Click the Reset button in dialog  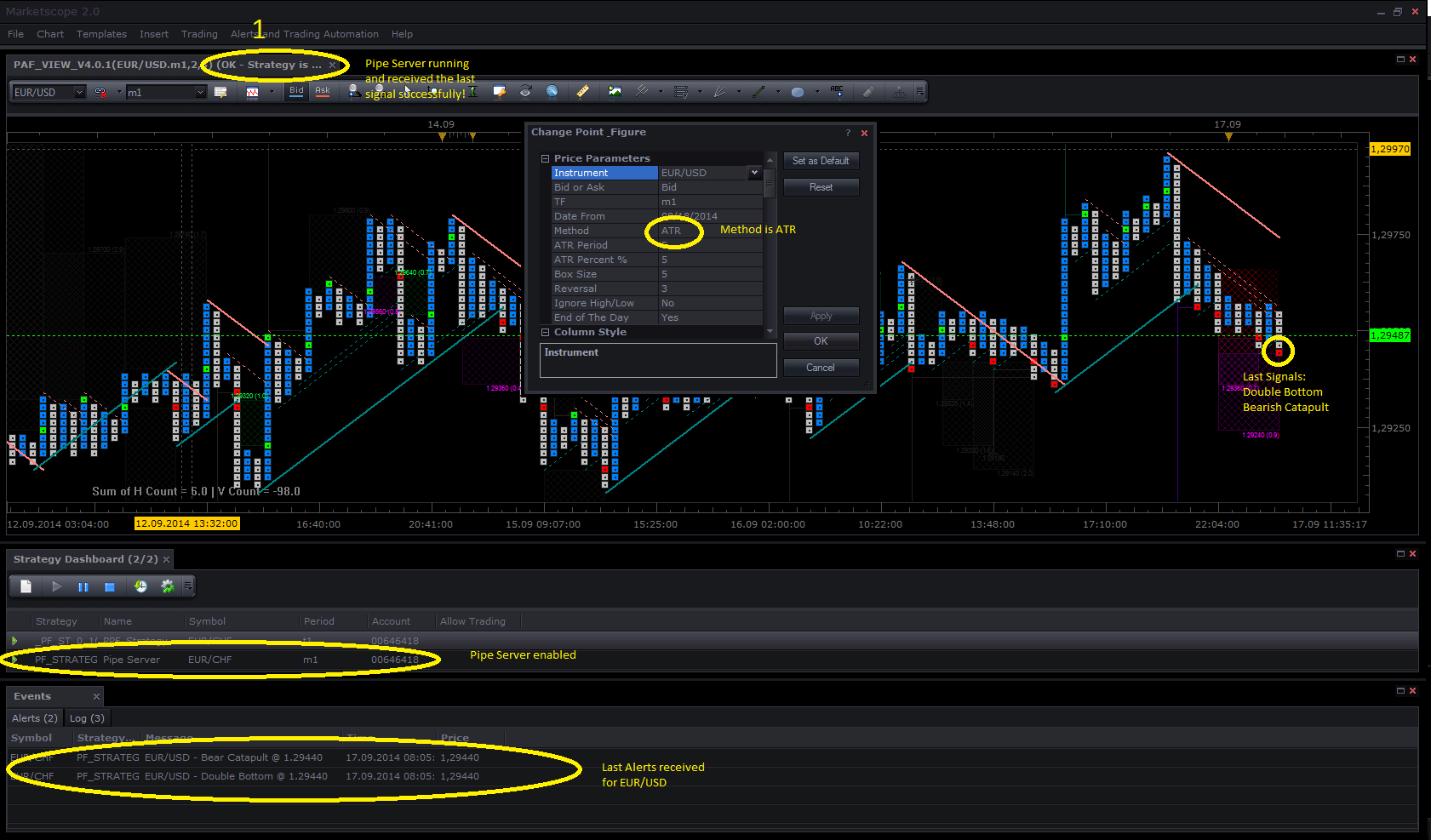pyautogui.click(x=821, y=187)
